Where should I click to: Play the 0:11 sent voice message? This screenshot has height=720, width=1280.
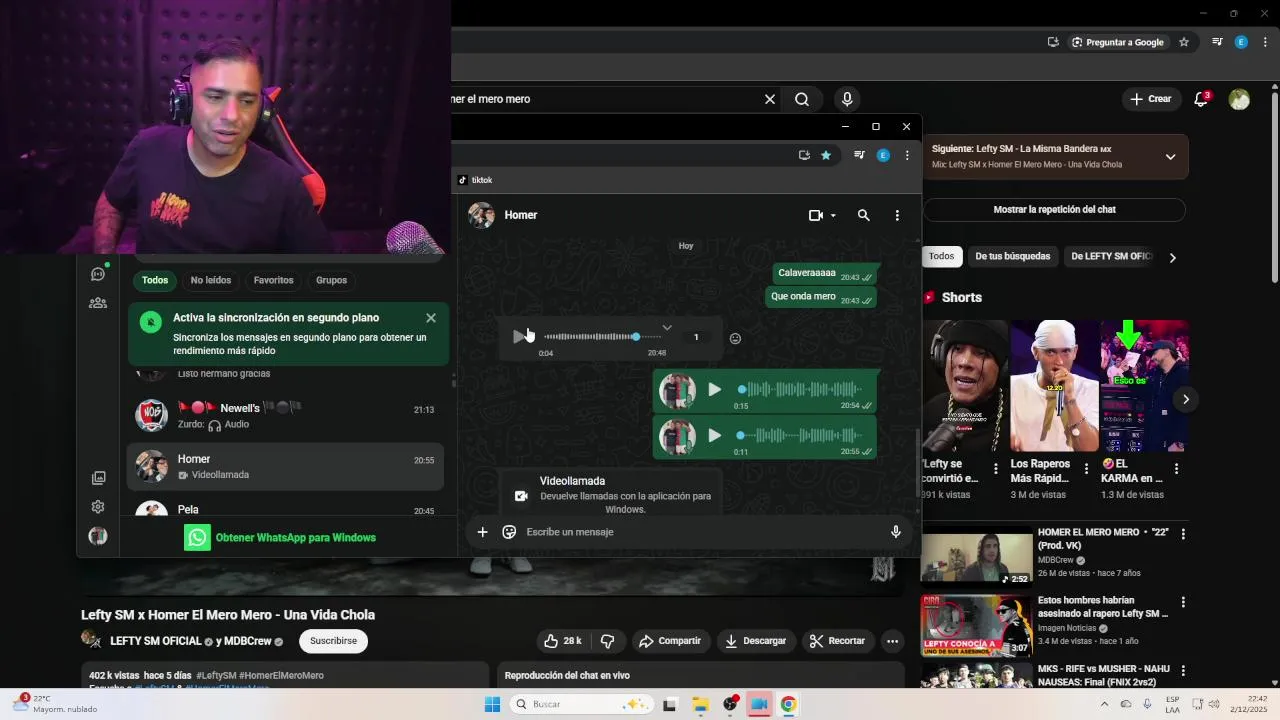[714, 435]
